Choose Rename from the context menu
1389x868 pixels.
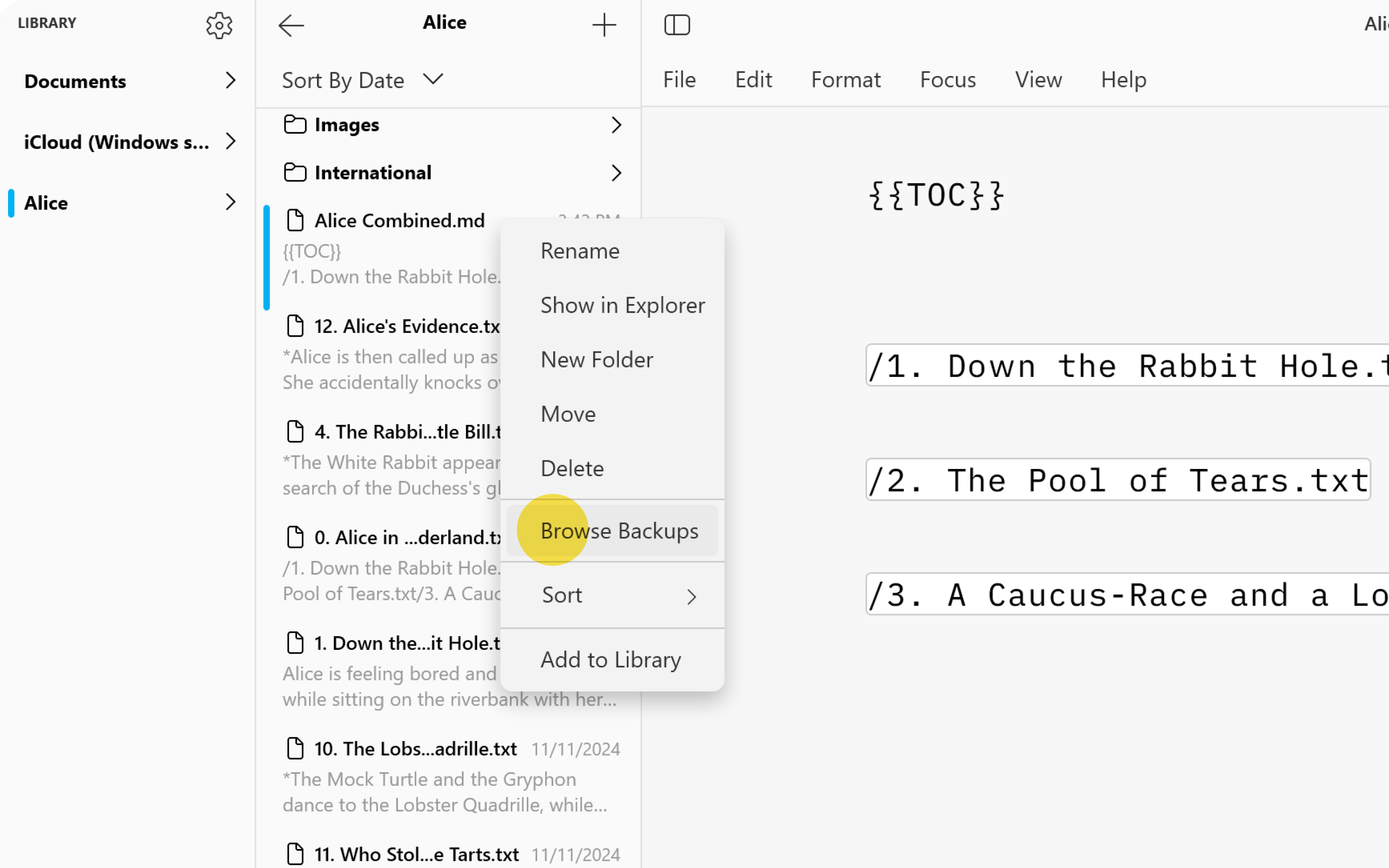(x=580, y=250)
